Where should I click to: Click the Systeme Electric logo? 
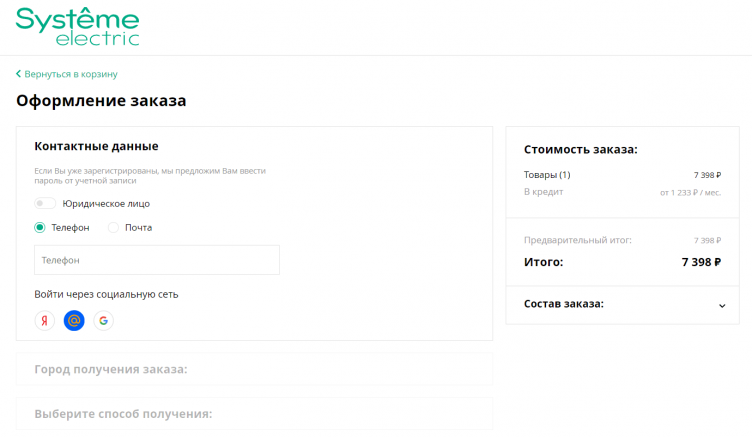tap(78, 26)
